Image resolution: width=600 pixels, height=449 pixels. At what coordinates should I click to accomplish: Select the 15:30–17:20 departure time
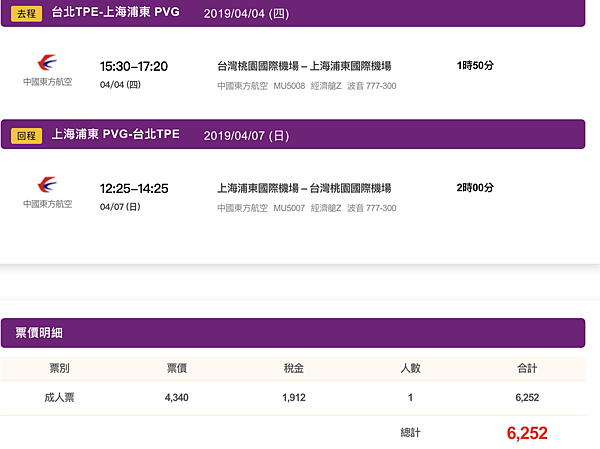coord(134,66)
